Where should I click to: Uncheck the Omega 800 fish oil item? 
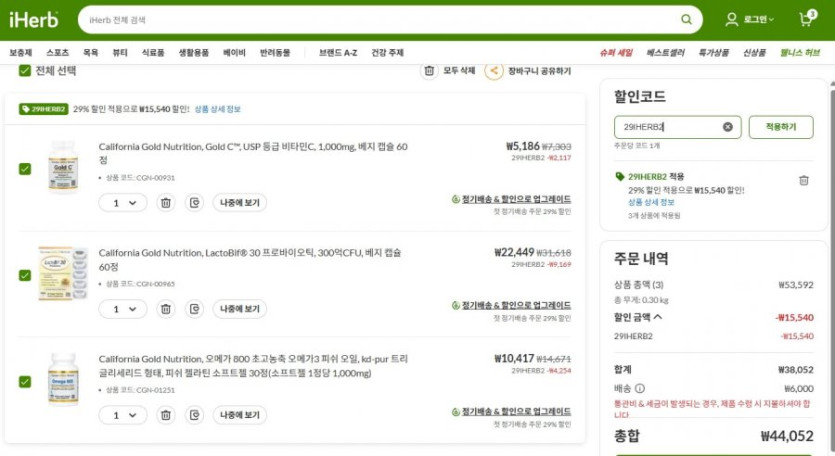click(25, 381)
